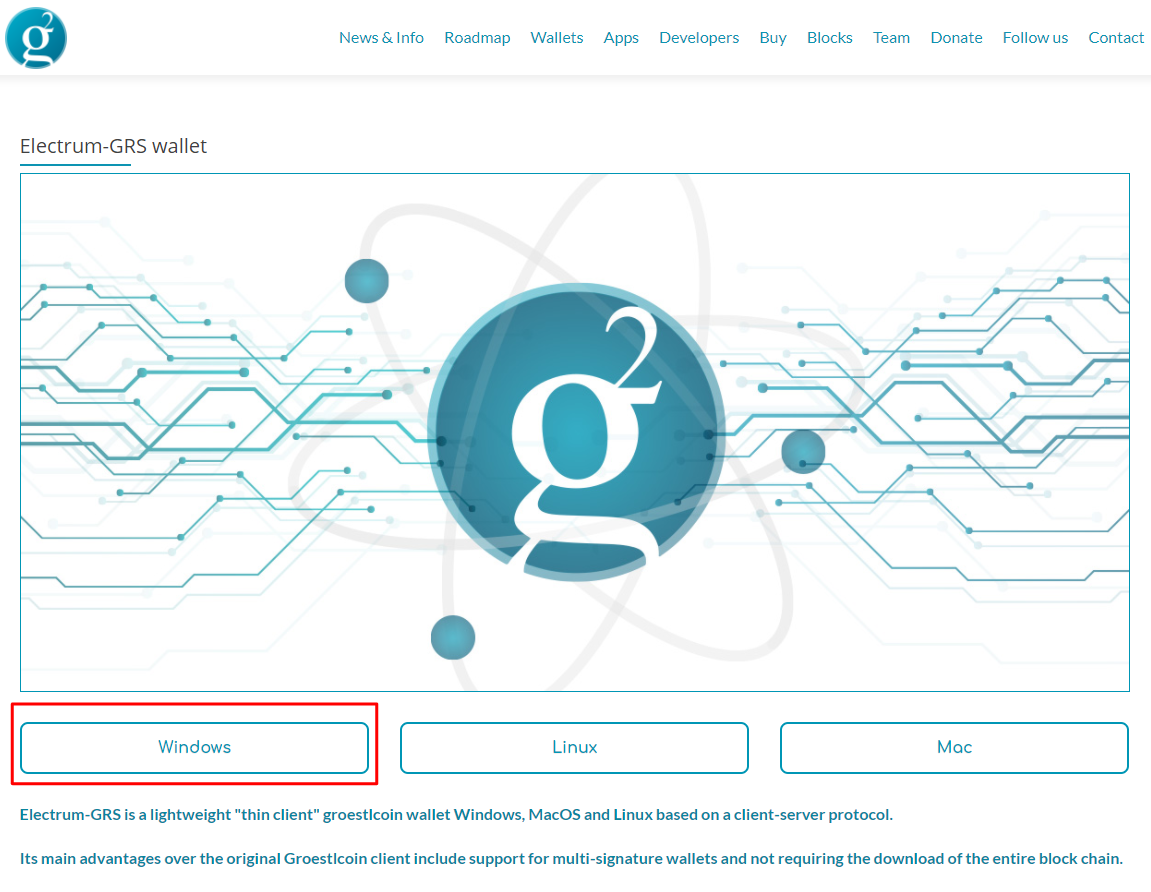Open the Apps section
The width and height of the screenshot is (1151, 892).
coord(621,37)
